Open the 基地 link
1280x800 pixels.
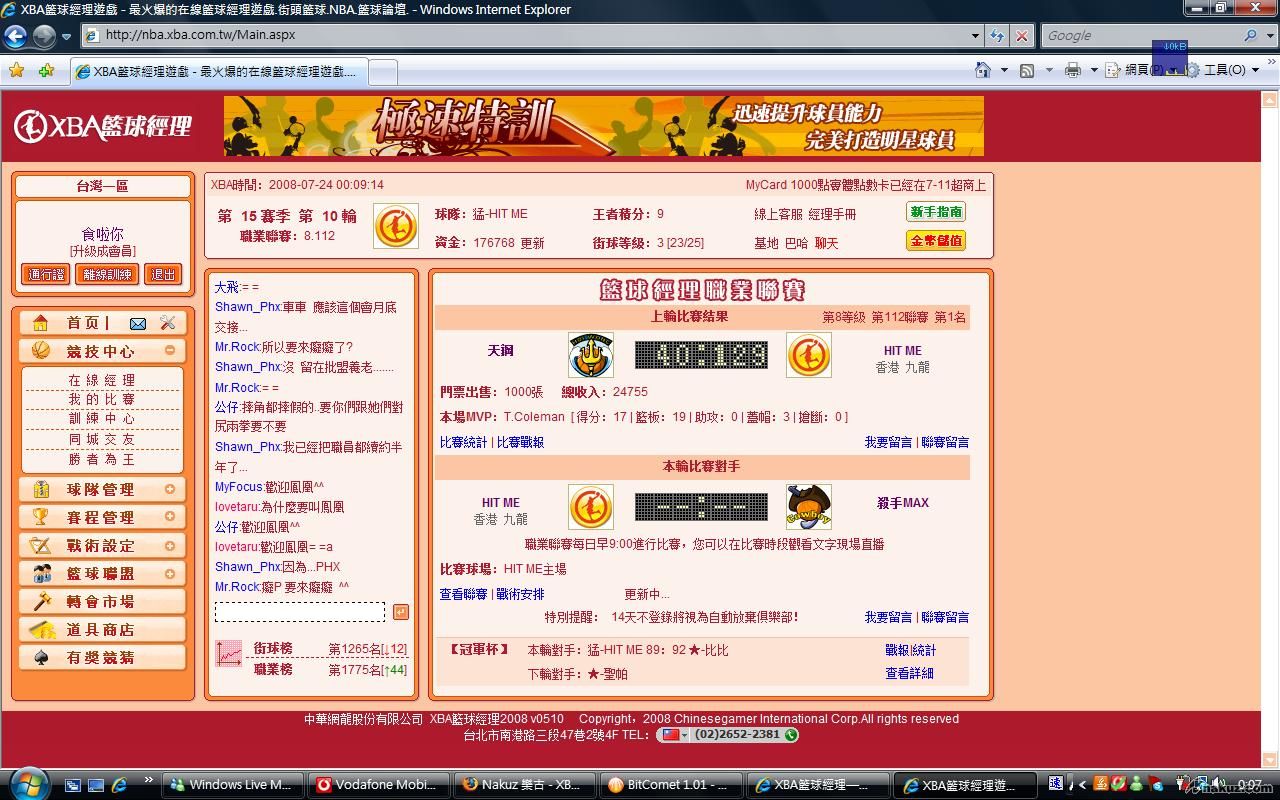[x=766, y=243]
